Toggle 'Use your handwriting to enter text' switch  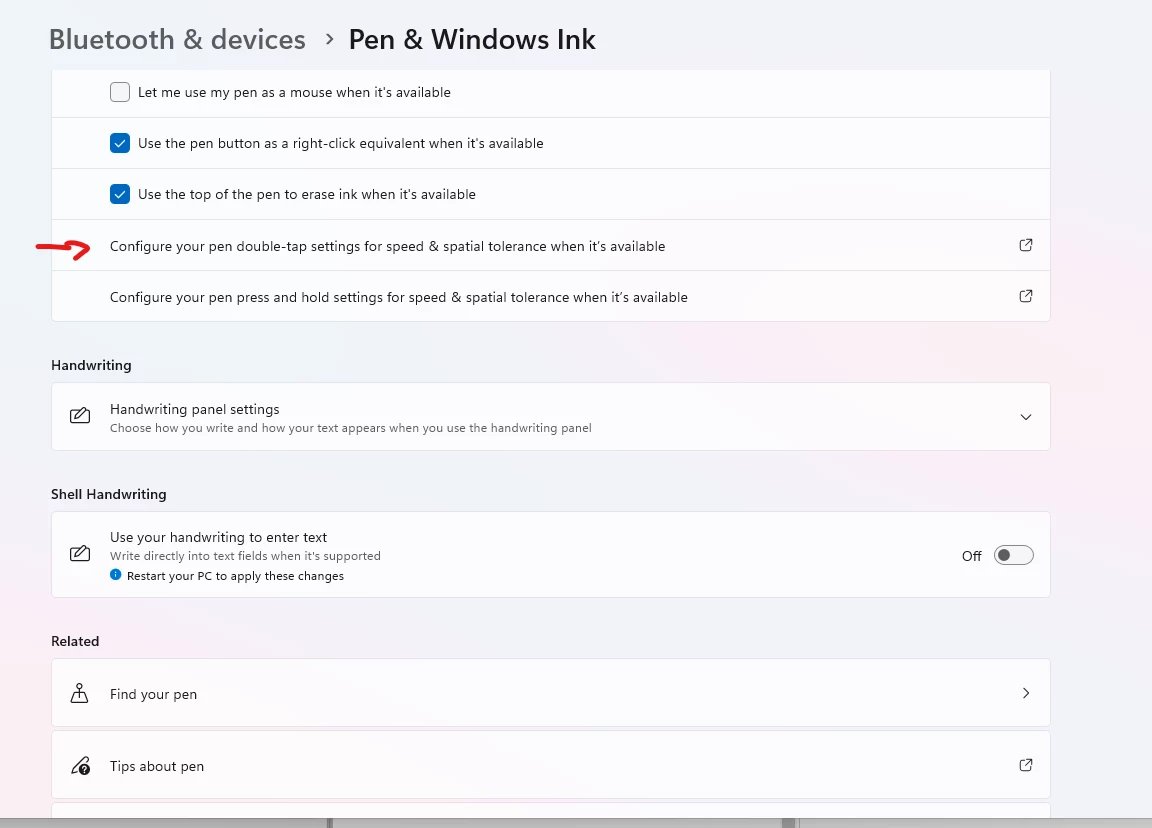point(1013,555)
